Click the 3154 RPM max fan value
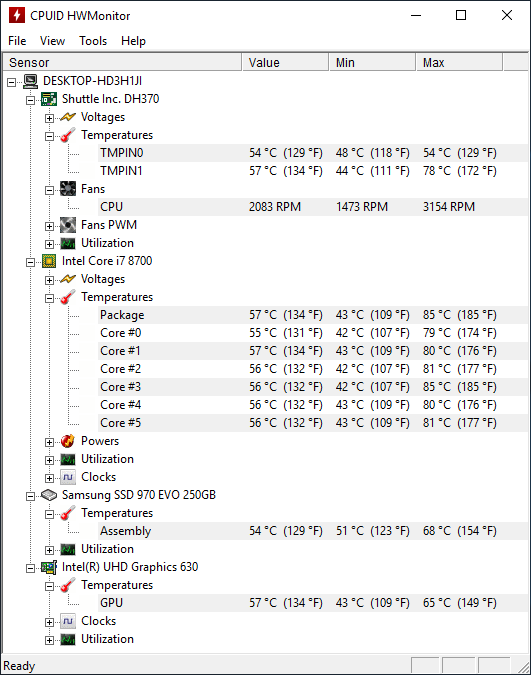The image size is (531, 675). [x=449, y=207]
